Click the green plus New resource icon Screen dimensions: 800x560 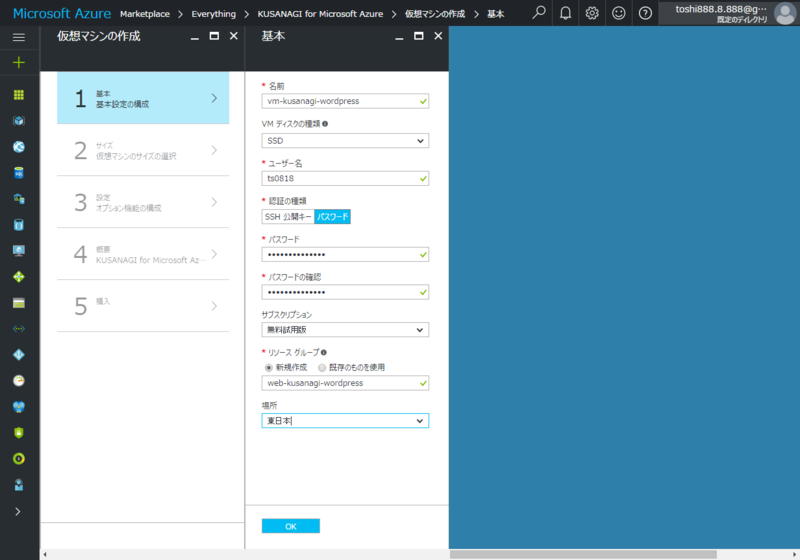coord(19,62)
